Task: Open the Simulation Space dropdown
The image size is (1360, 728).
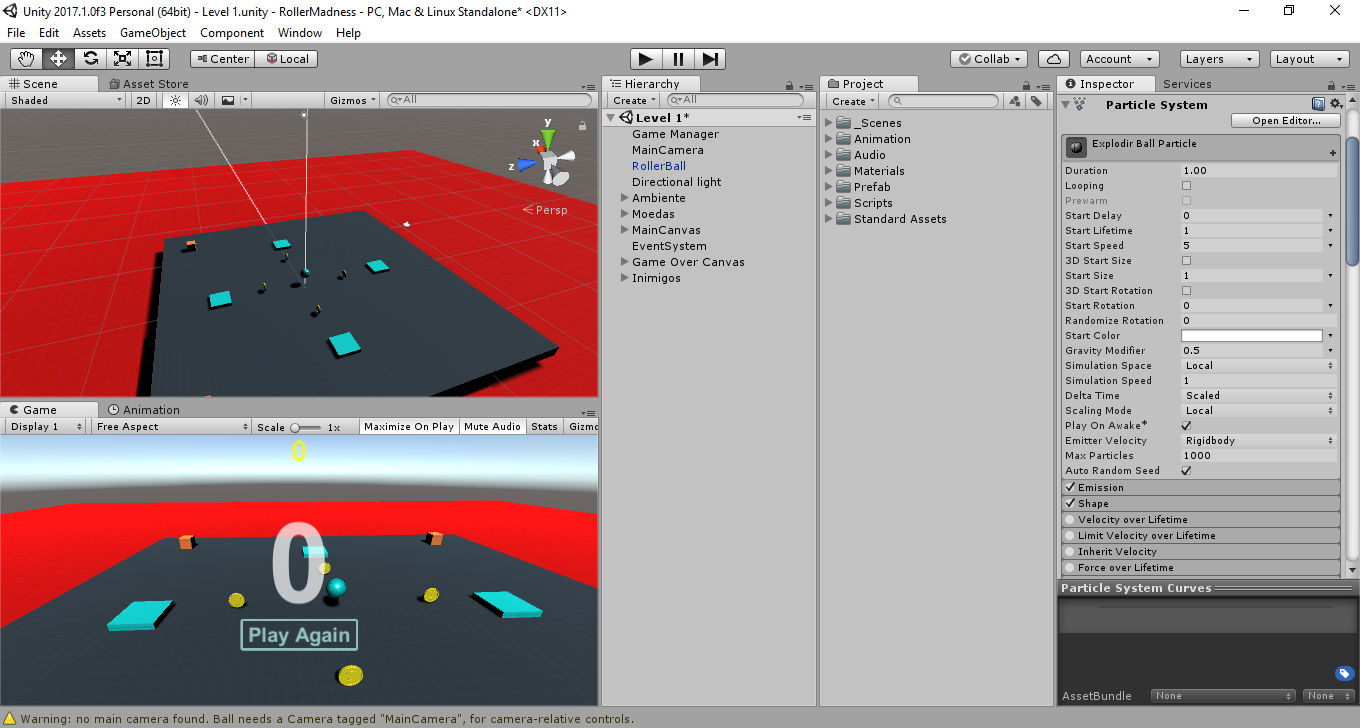Action: 1259,366
